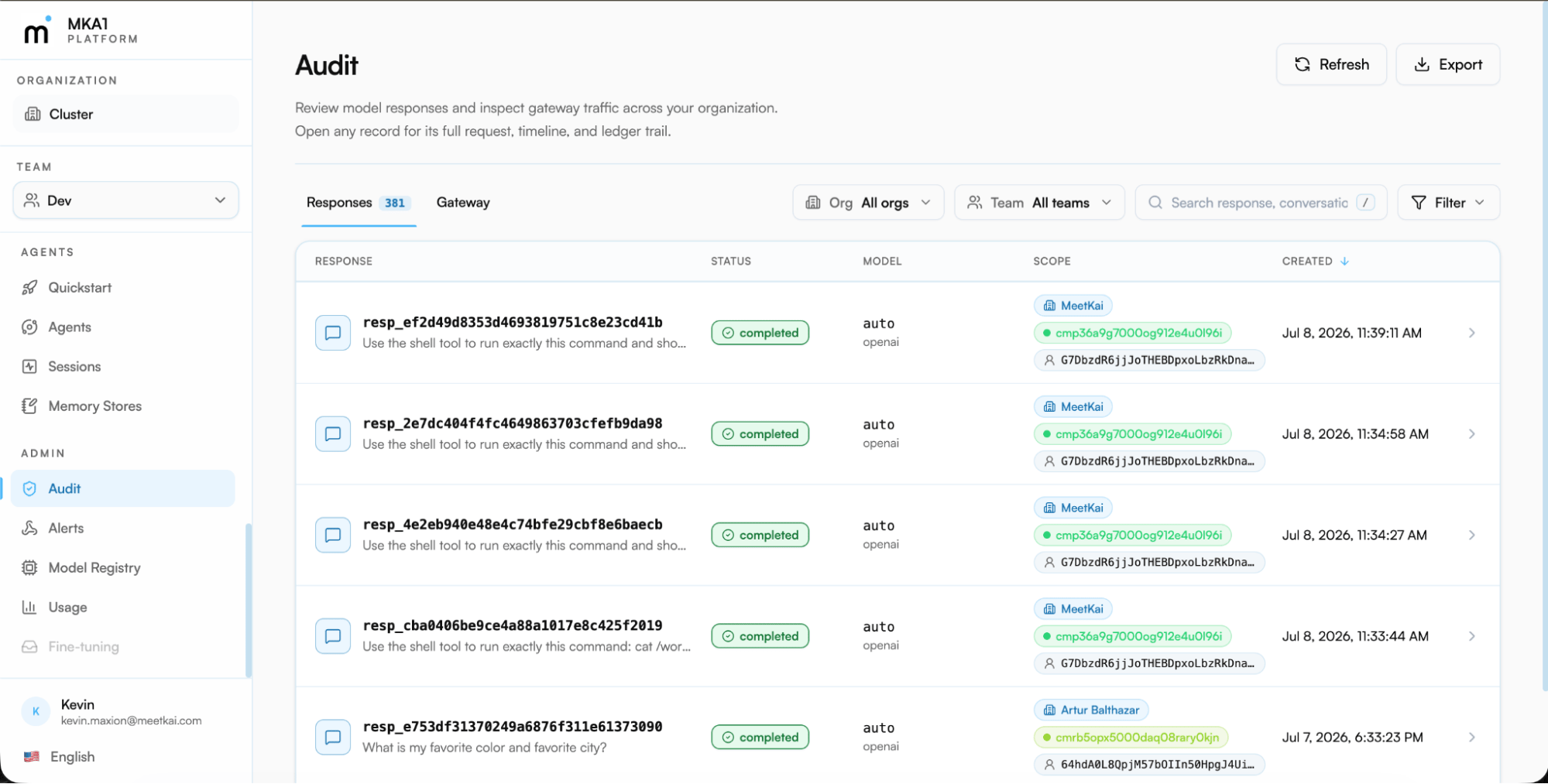Viewport: 1548px width, 784px height.
Task: Click the Kevin avatar circle
Action: (36, 711)
